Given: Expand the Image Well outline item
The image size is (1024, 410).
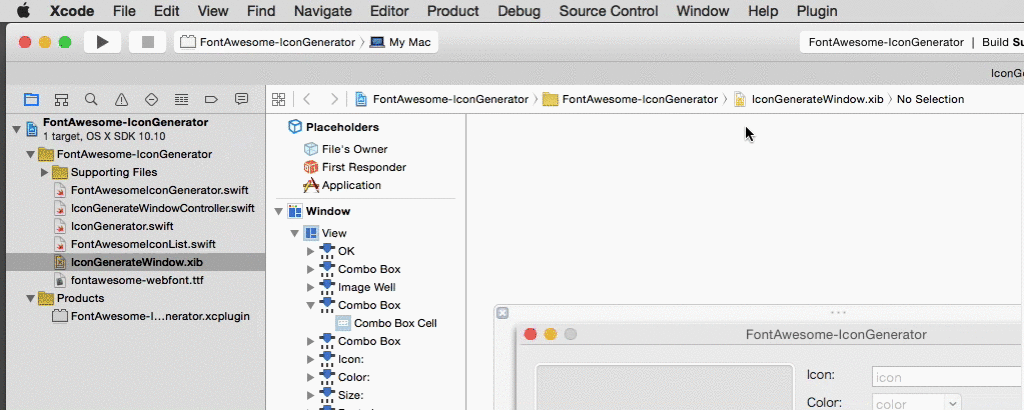Looking at the screenshot, I should (310, 287).
